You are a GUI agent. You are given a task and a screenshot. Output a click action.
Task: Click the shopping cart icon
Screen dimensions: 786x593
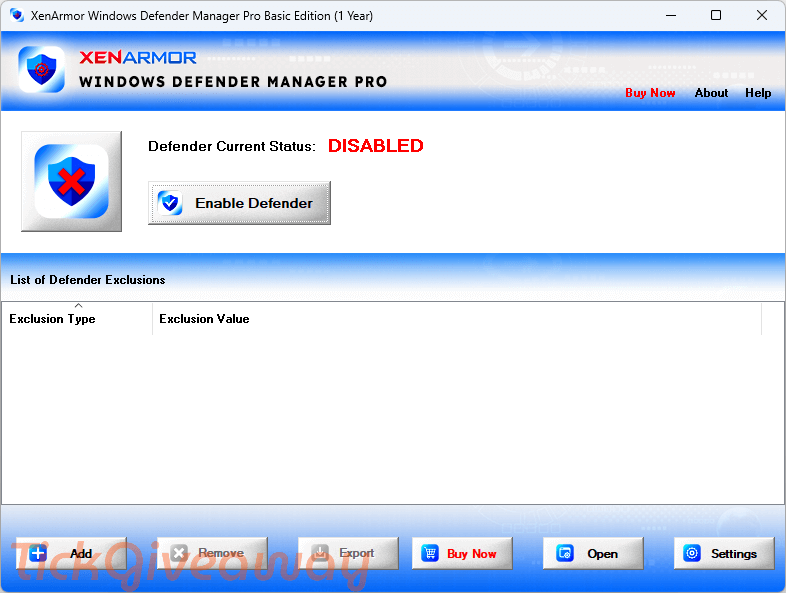tap(430, 553)
